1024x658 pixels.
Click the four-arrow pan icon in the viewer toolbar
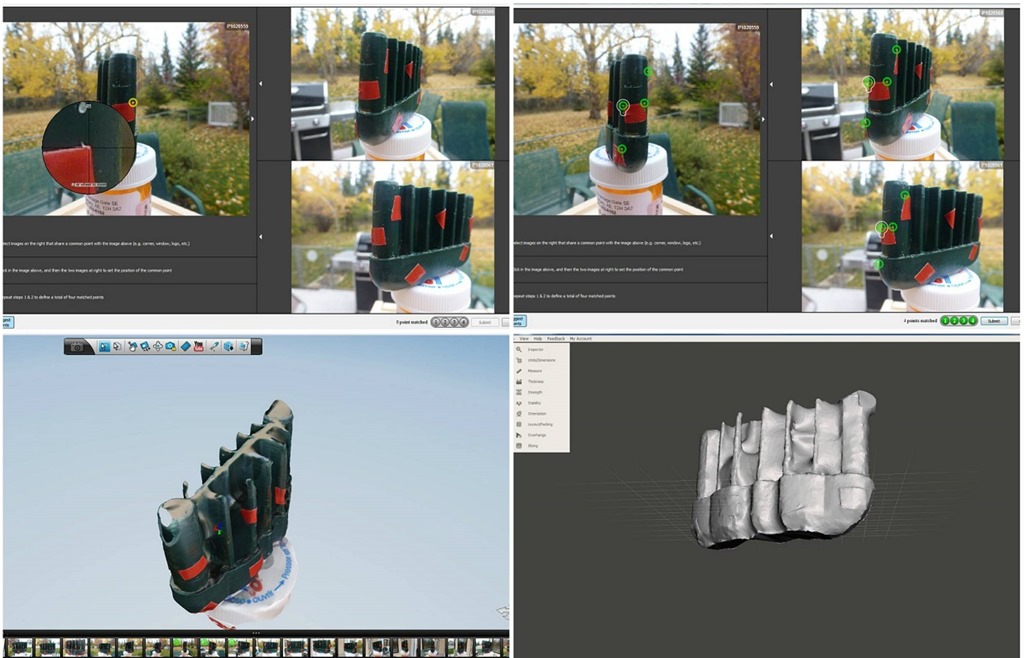tap(158, 346)
